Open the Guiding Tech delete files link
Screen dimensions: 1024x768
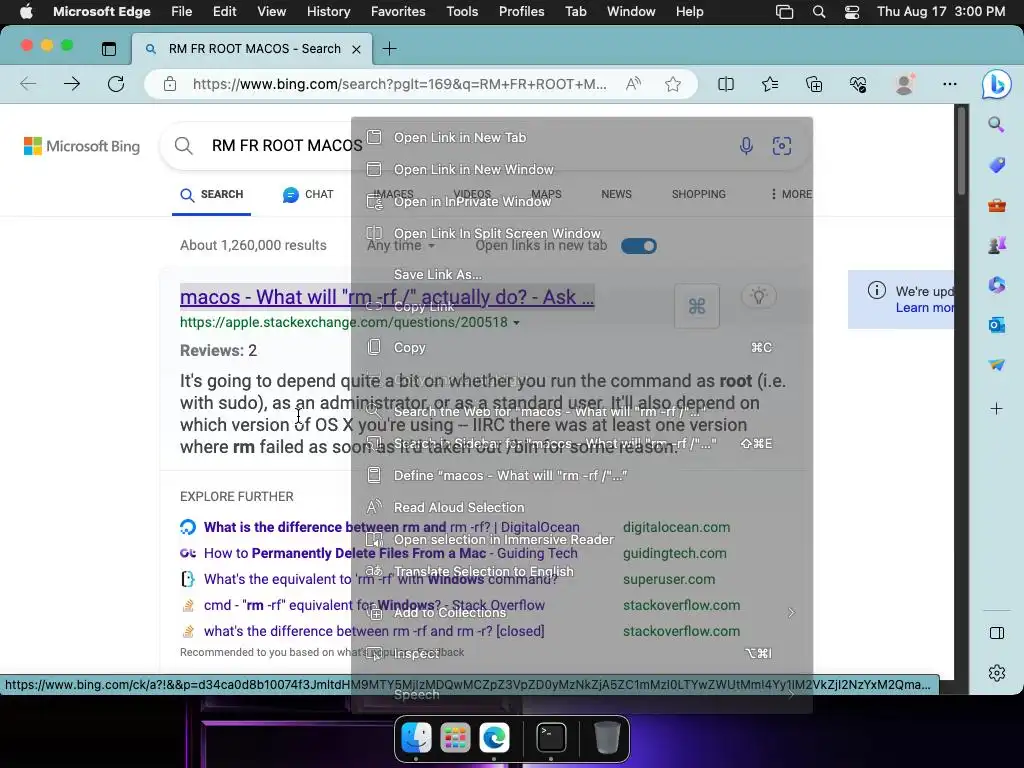[391, 553]
